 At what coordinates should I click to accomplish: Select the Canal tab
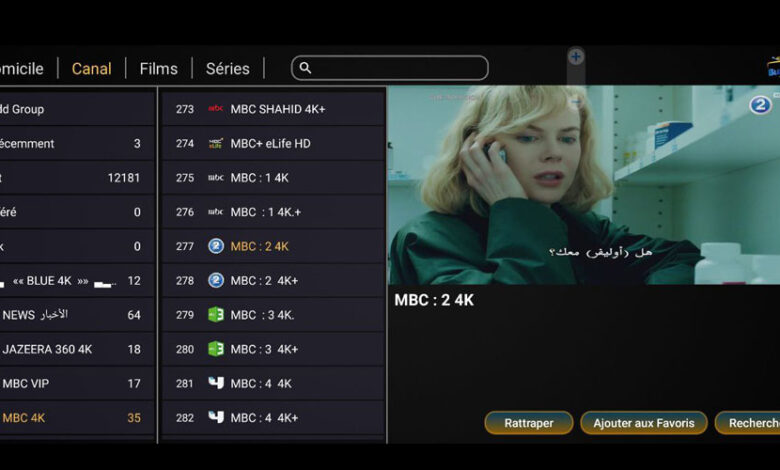pyautogui.click(x=92, y=69)
